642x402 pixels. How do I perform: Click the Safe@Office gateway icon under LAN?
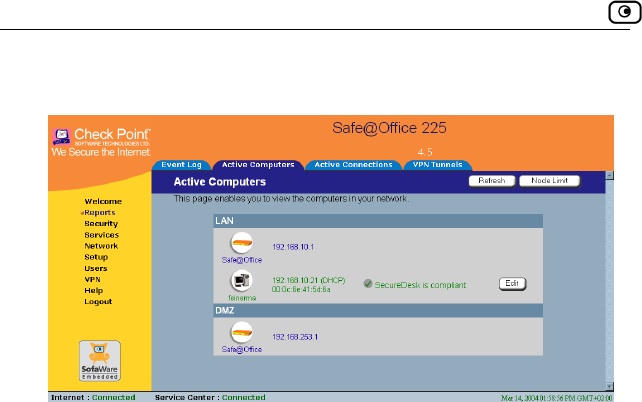click(242, 243)
